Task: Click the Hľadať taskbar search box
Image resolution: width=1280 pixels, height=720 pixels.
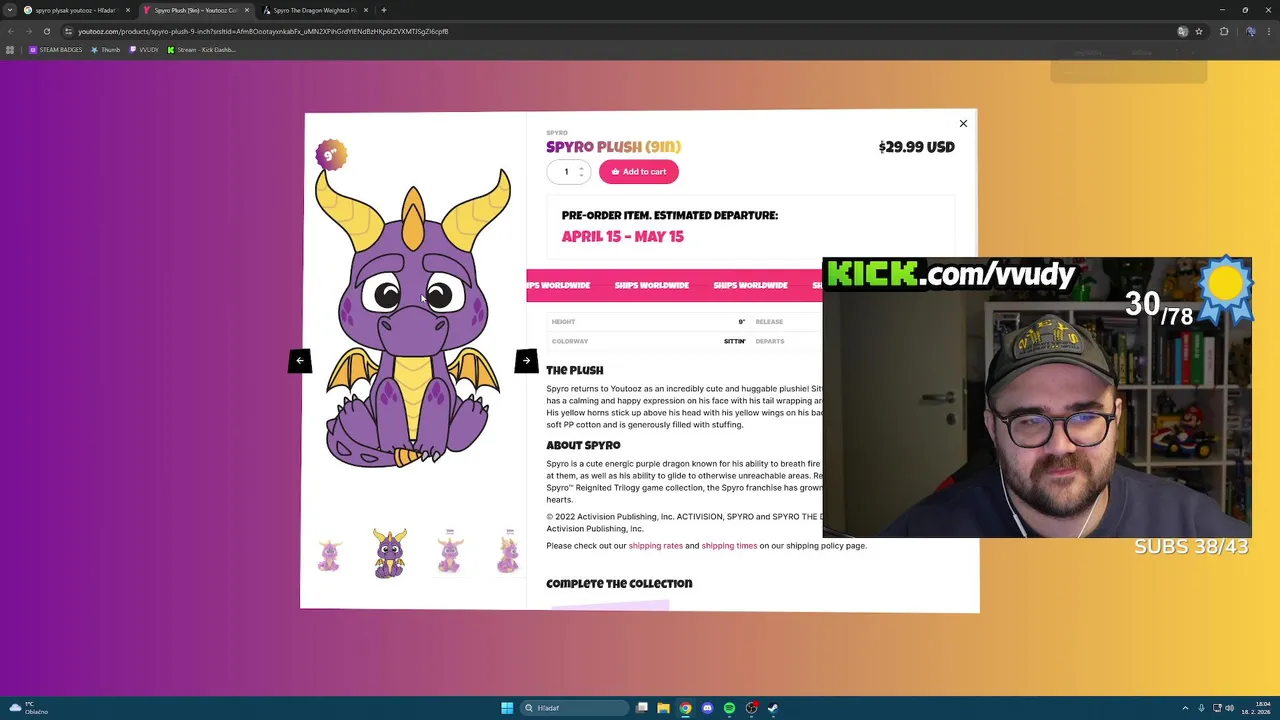Action: tap(573, 708)
